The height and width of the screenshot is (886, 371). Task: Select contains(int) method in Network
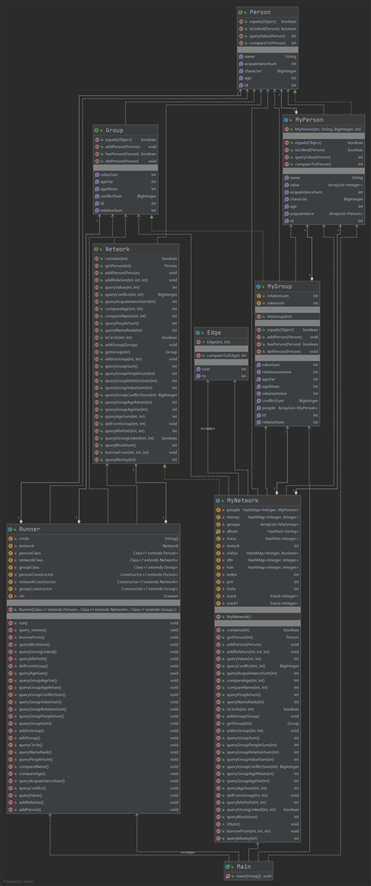136,259
